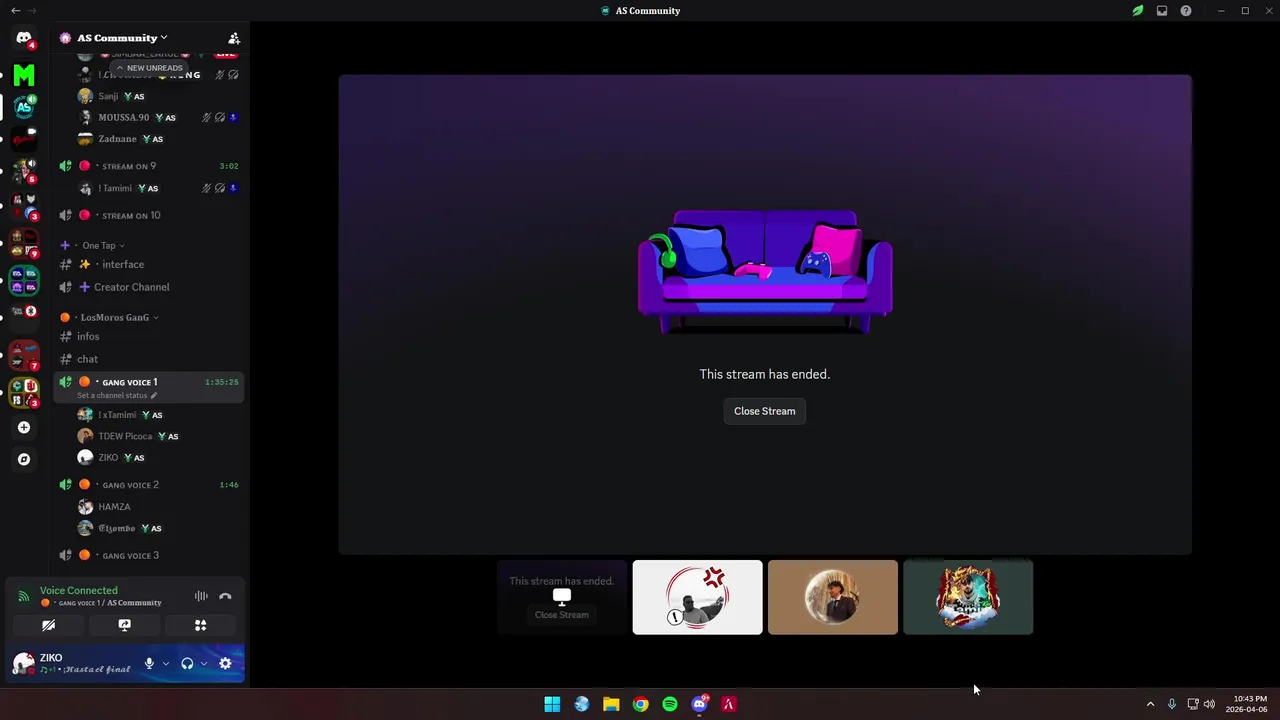Open Discord direct messages home icon
The height and width of the screenshot is (720, 1280).
24,38
